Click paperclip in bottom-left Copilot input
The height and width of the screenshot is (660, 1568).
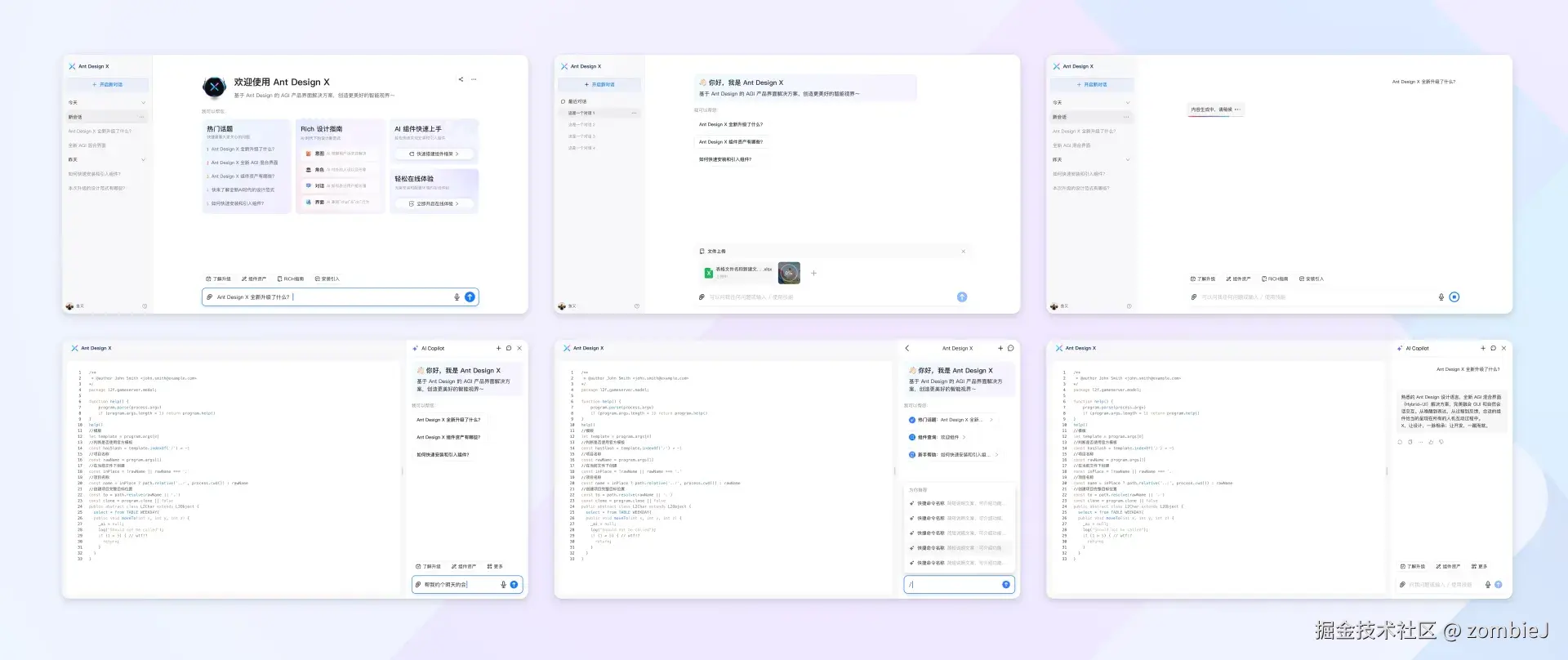point(419,585)
